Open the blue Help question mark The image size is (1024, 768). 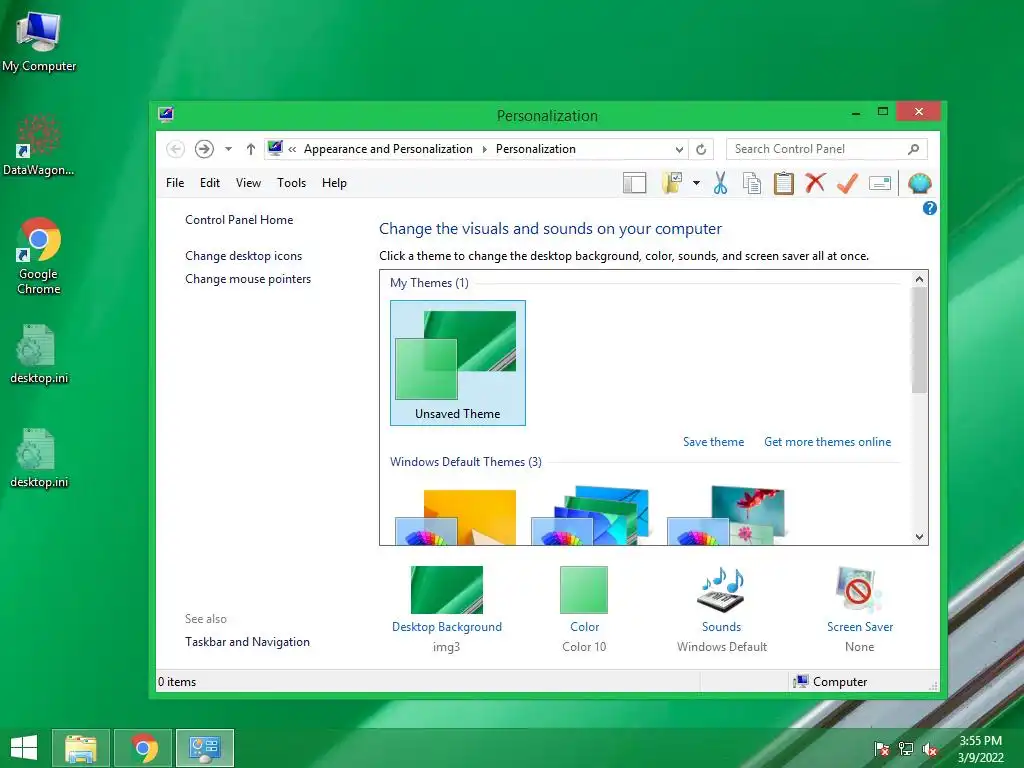929,208
